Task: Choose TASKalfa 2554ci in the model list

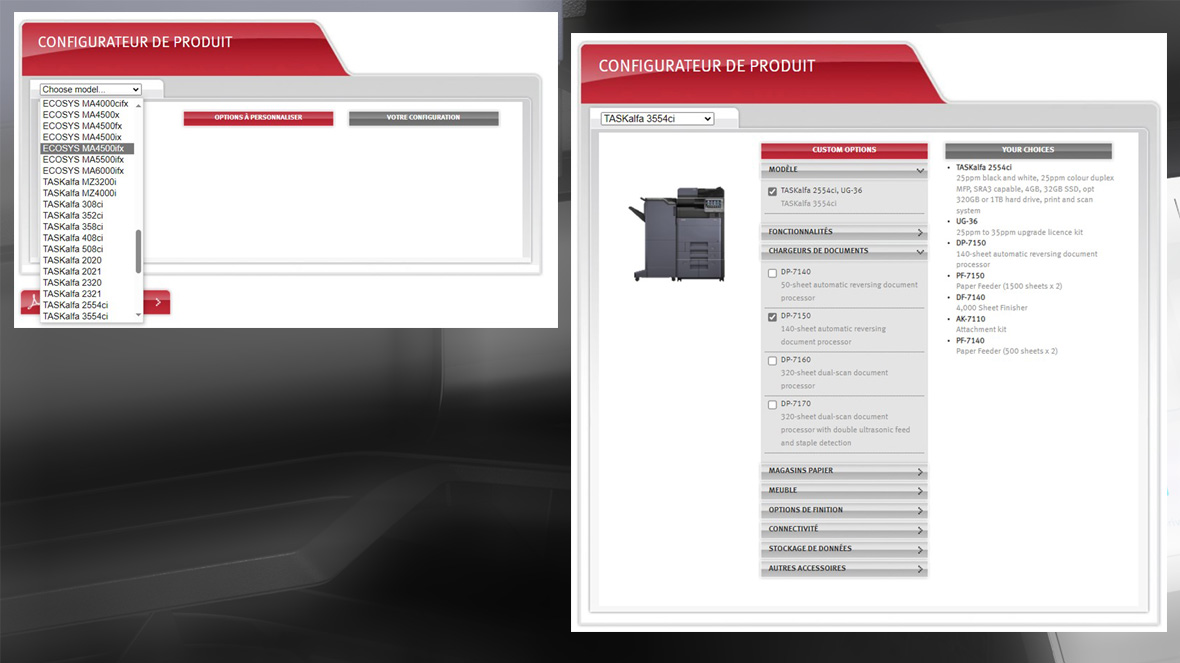Action: (x=76, y=305)
